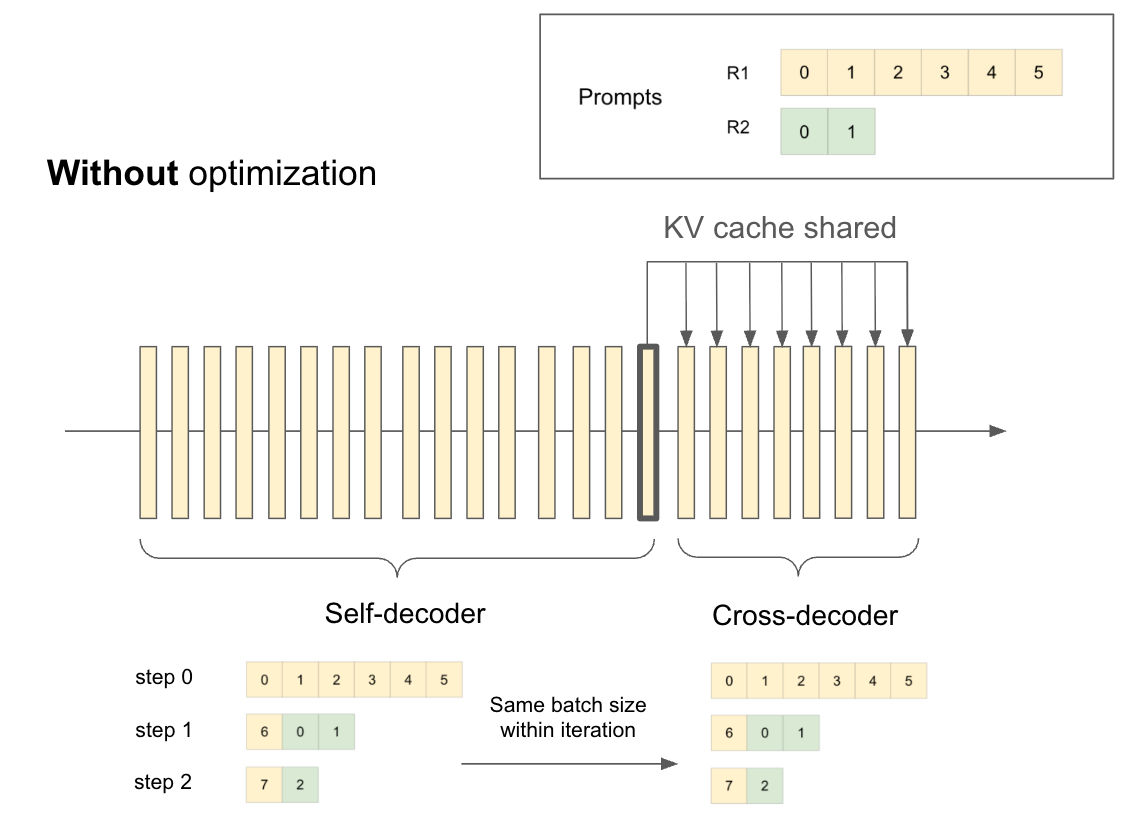Click token 6 in self-decoder step 1
This screenshot has height=820, width=1130.
[x=264, y=732]
